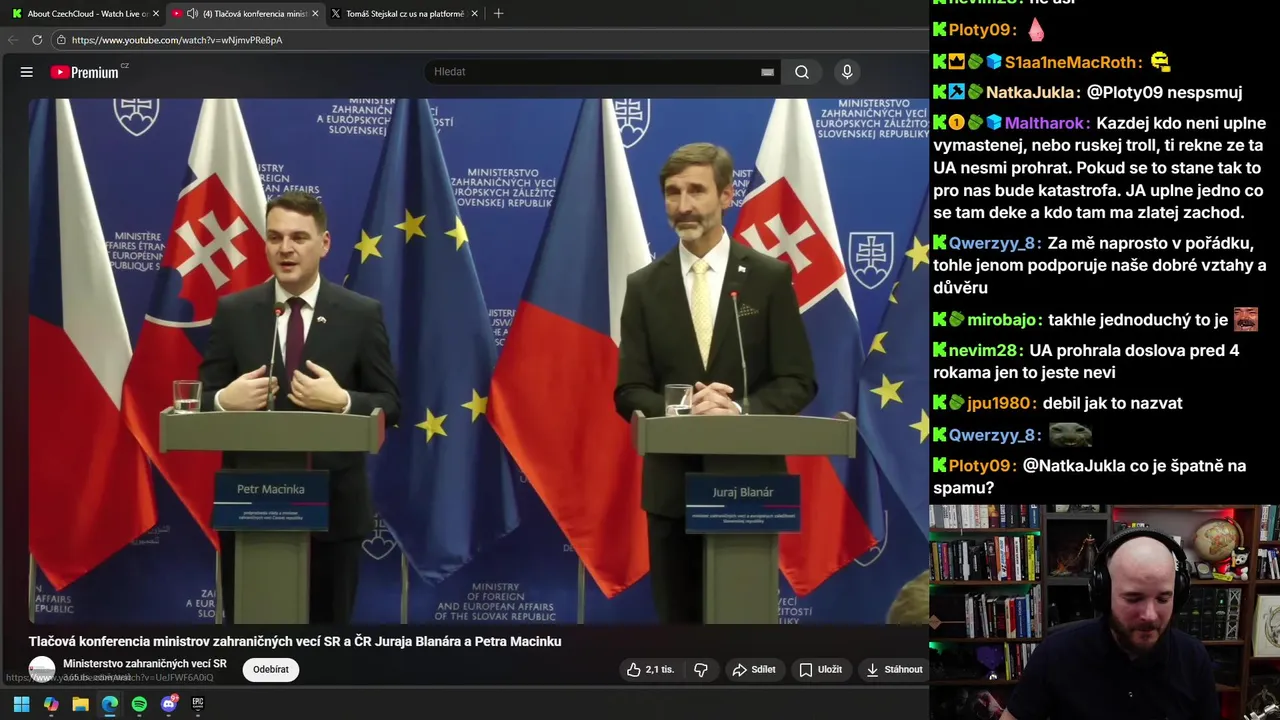Subscribe with the Odebírat button
The height and width of the screenshot is (720, 1280).
[x=270, y=670]
